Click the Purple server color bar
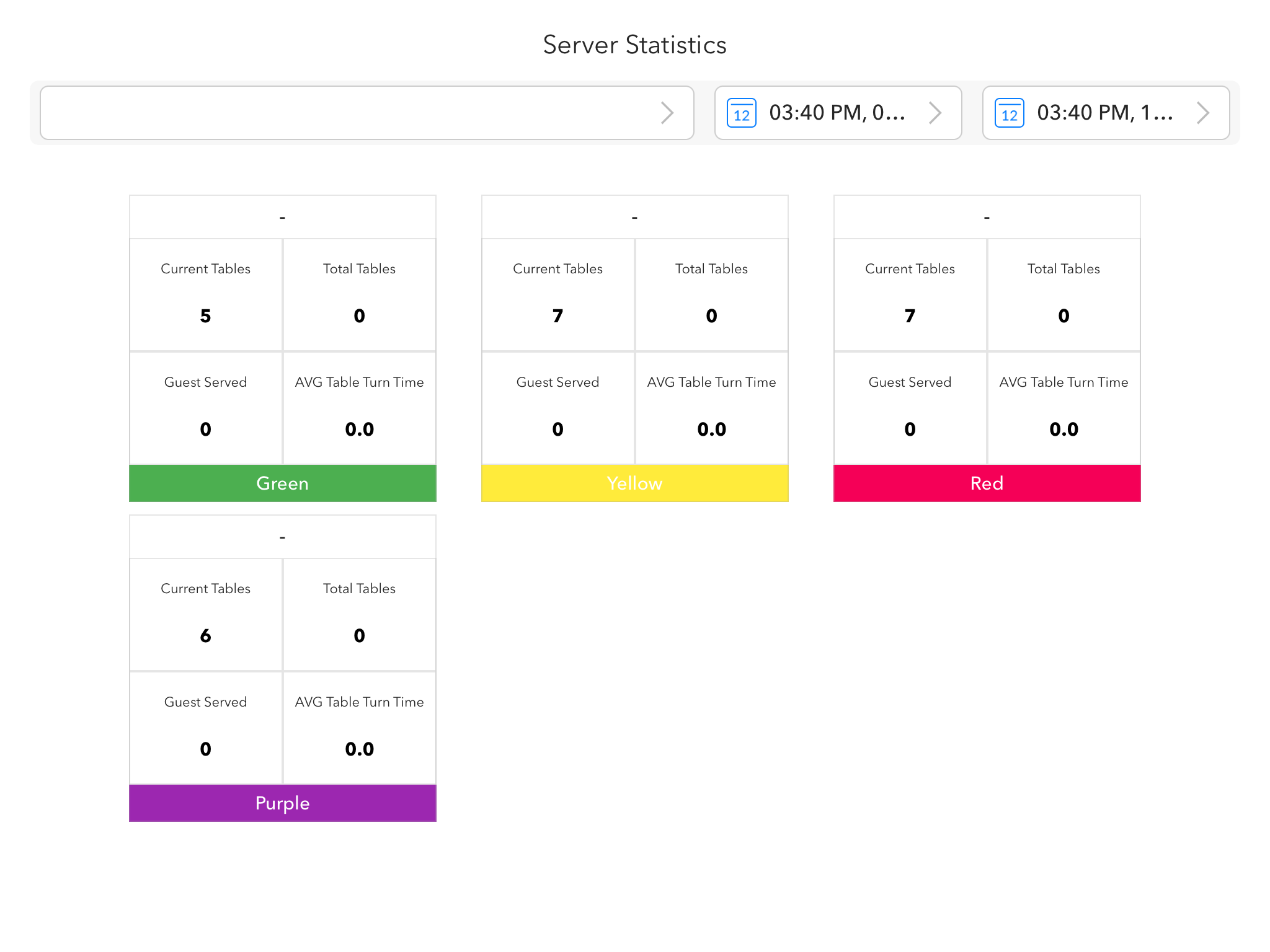1270x952 pixels. click(282, 803)
